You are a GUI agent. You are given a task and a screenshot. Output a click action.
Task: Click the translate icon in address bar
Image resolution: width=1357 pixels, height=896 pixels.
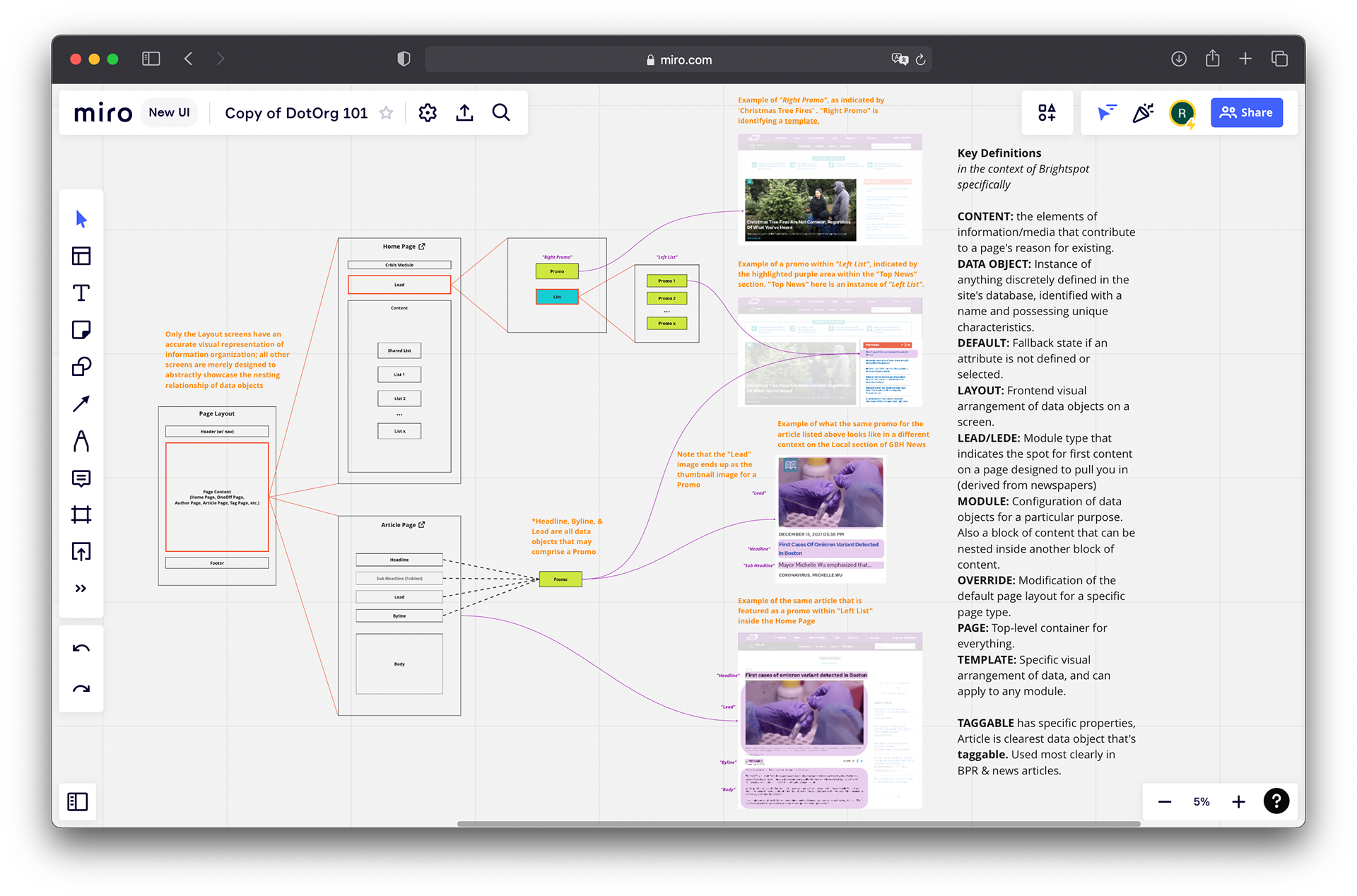pos(899,60)
